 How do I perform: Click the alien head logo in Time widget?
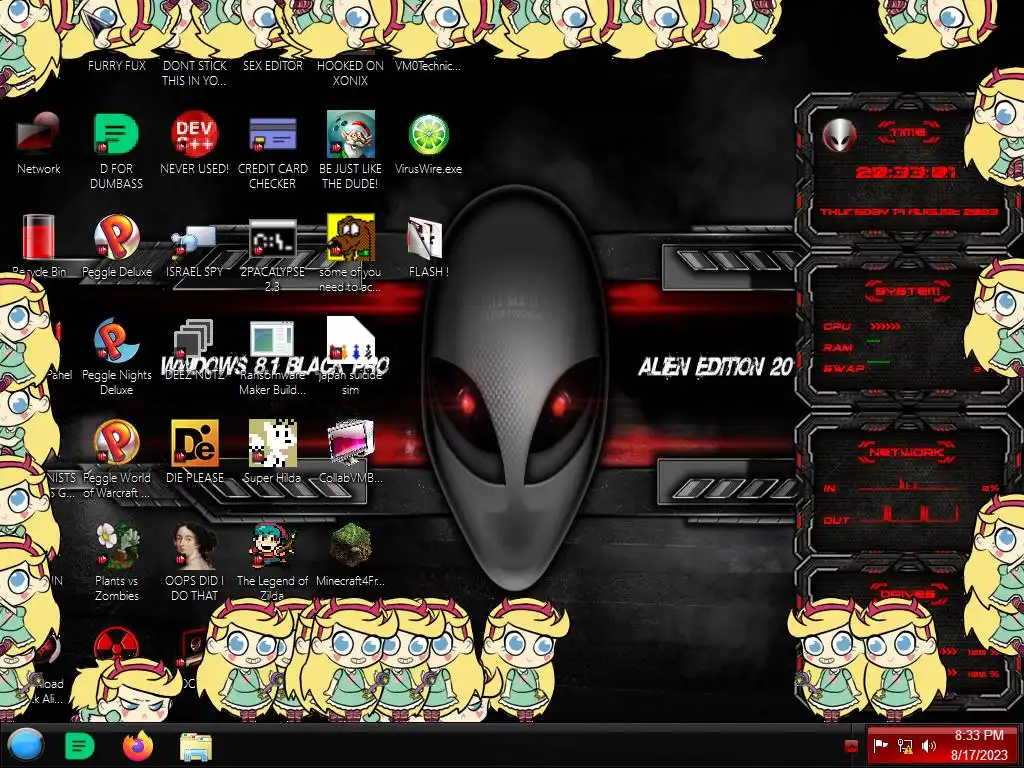[839, 135]
